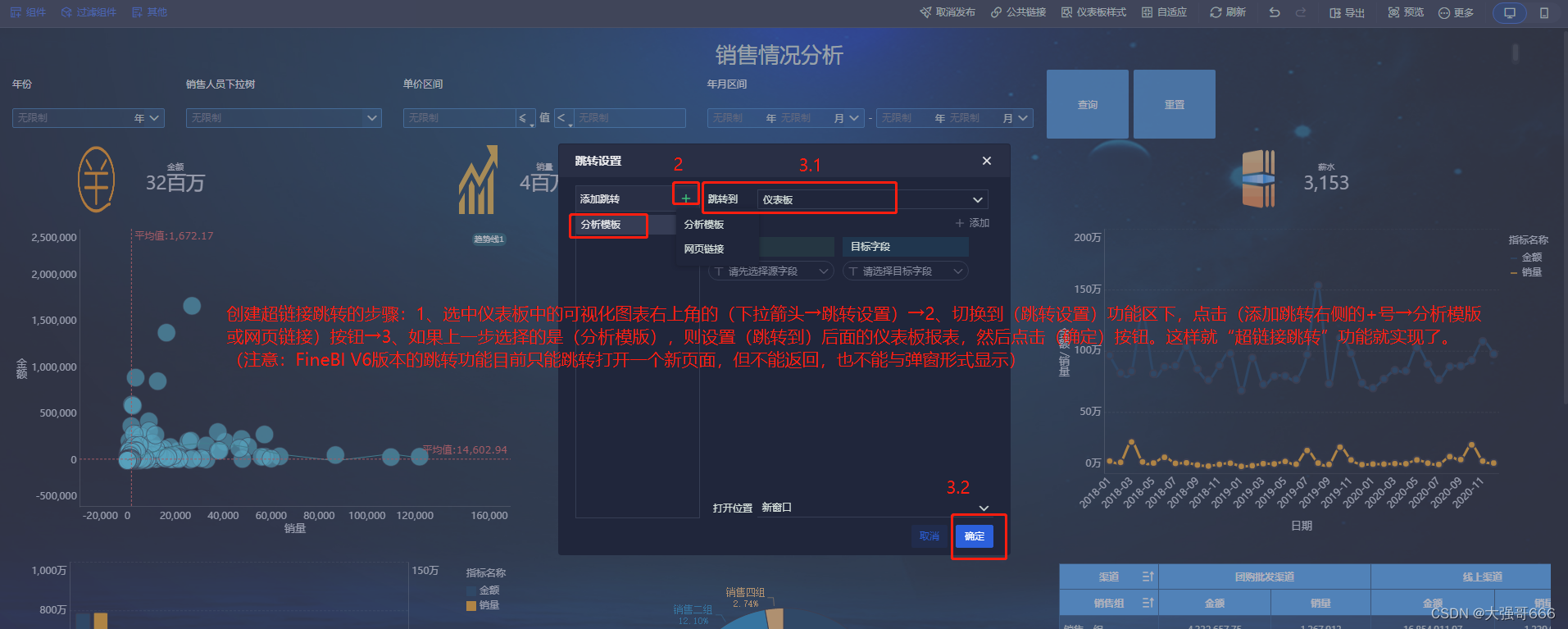Open the 销售人员下拉树 dropdown
Image resolution: width=1568 pixels, height=629 pixels.
(284, 118)
